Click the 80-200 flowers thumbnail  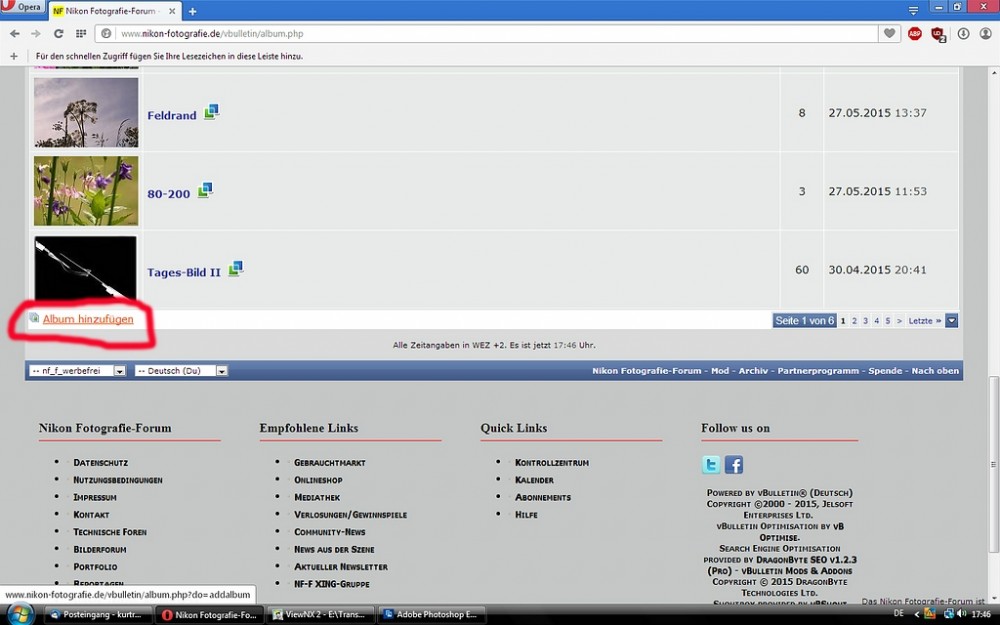click(x=85, y=191)
